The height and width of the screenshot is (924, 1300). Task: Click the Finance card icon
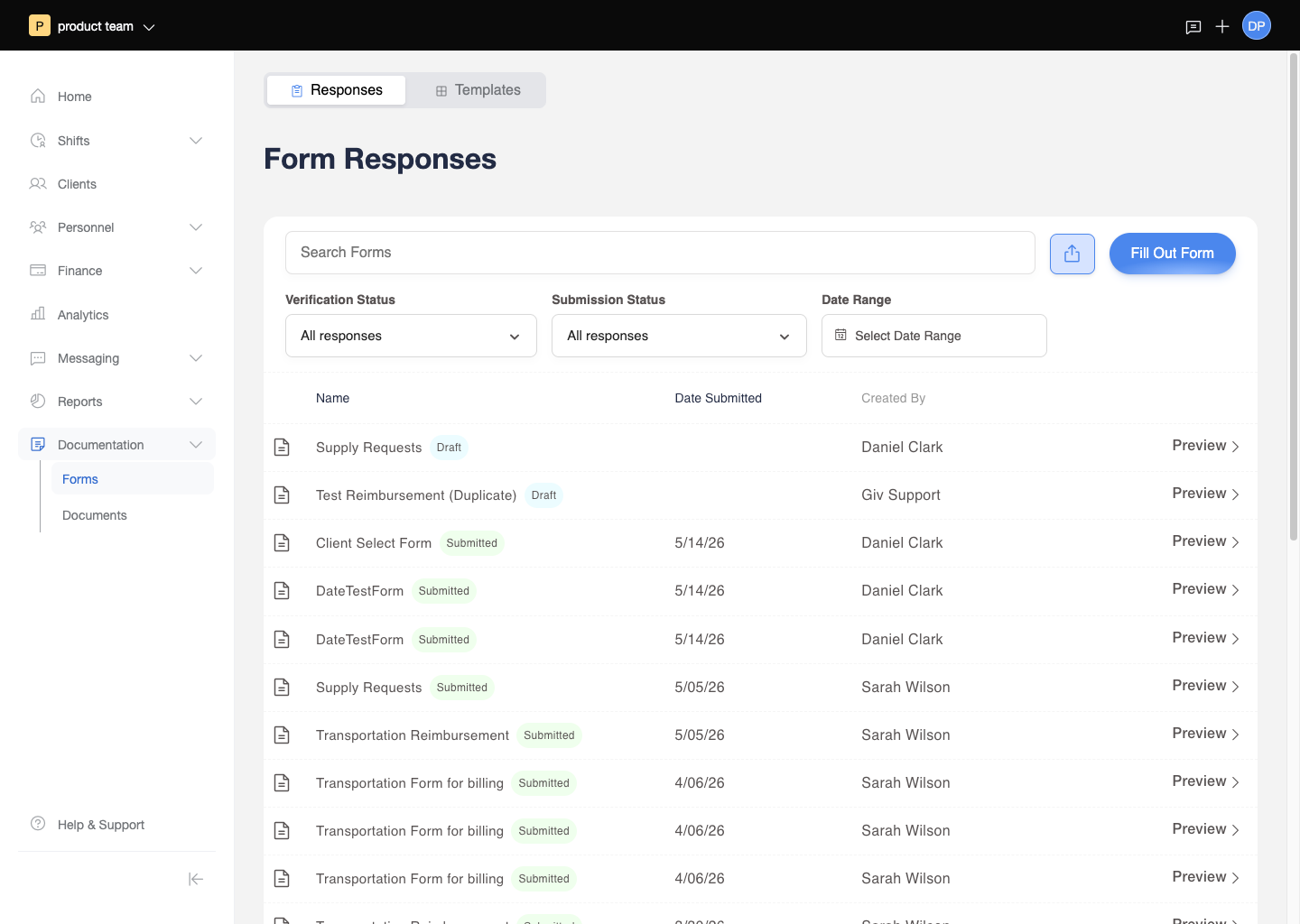(x=38, y=270)
